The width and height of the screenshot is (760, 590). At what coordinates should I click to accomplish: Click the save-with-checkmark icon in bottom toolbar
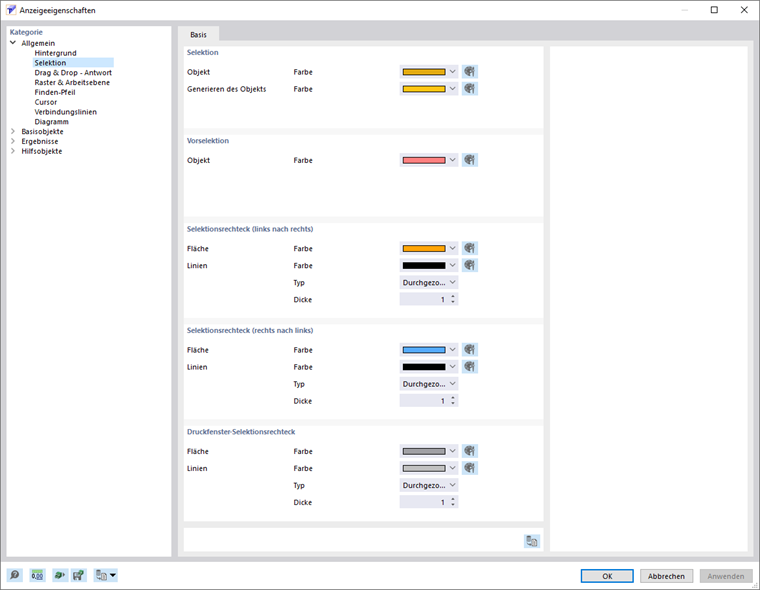click(x=79, y=575)
